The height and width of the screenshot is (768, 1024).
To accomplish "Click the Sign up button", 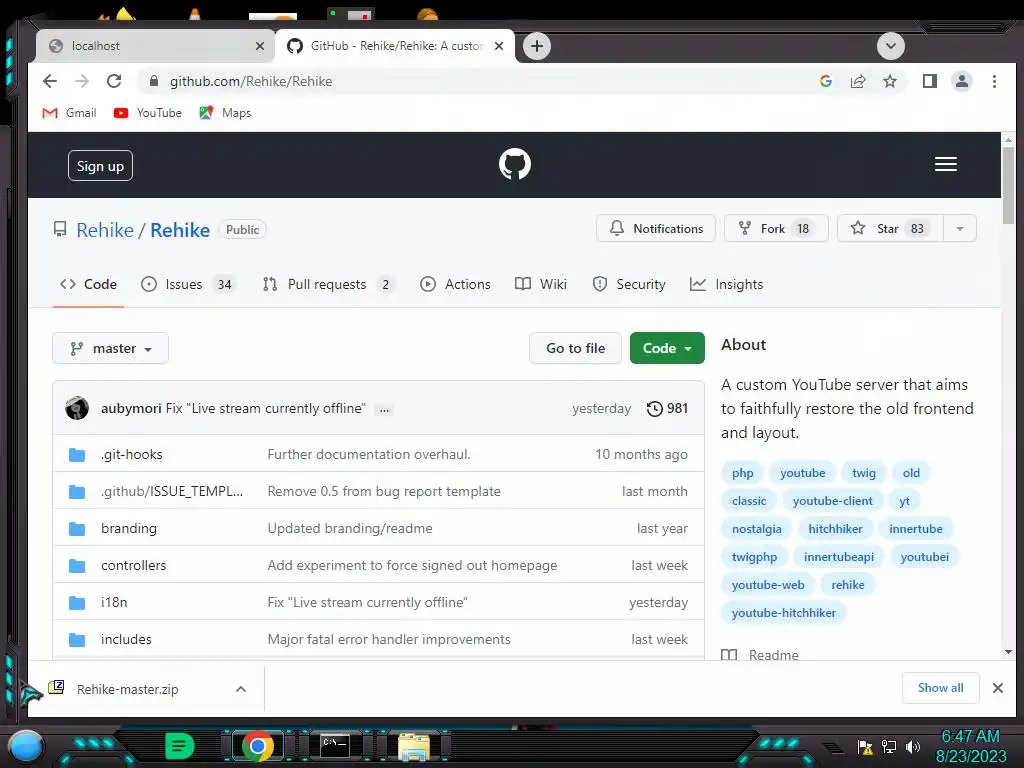I will pos(100,166).
